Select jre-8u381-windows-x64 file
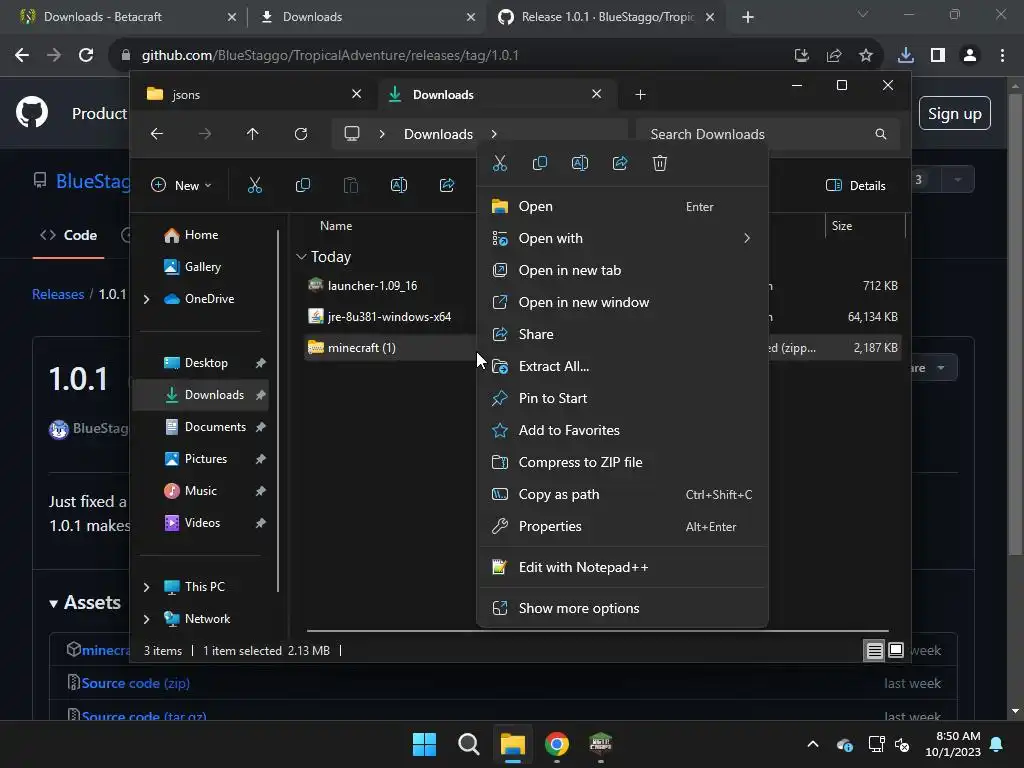The width and height of the screenshot is (1024, 768). (x=389, y=317)
